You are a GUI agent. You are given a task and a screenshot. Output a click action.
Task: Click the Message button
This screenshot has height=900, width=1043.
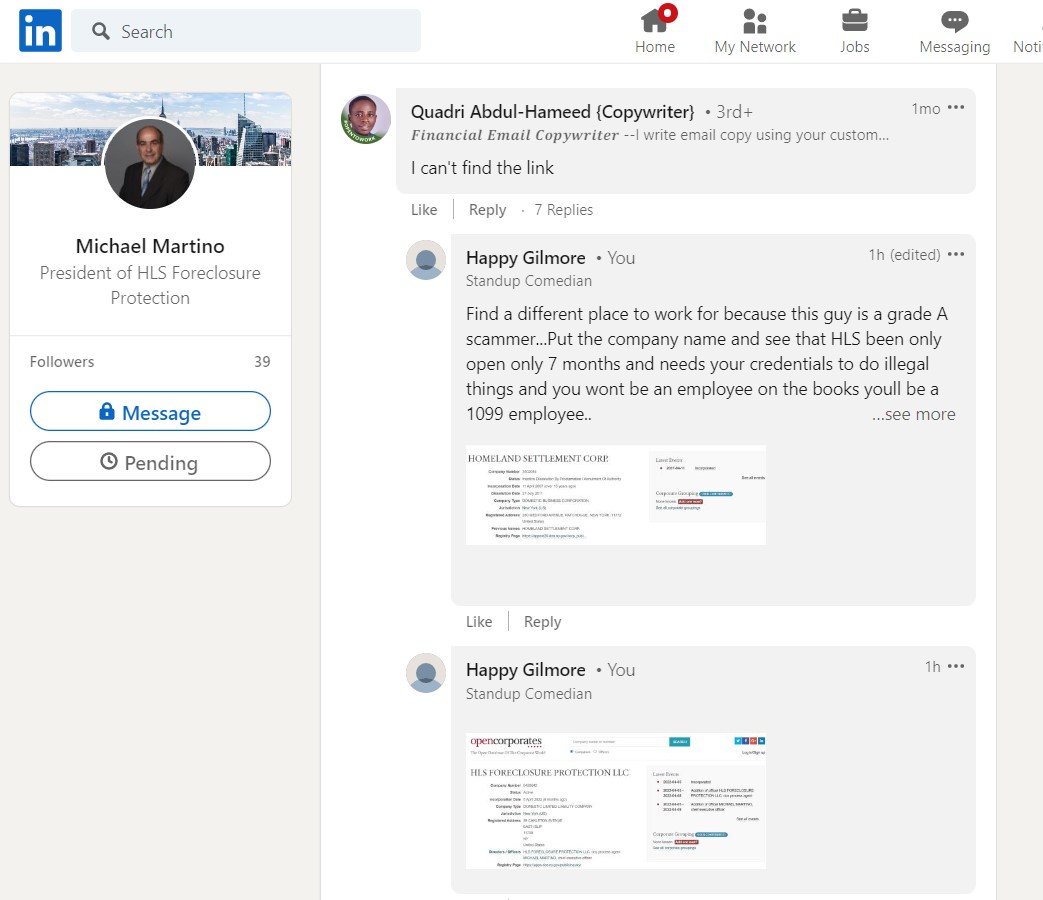(150, 411)
